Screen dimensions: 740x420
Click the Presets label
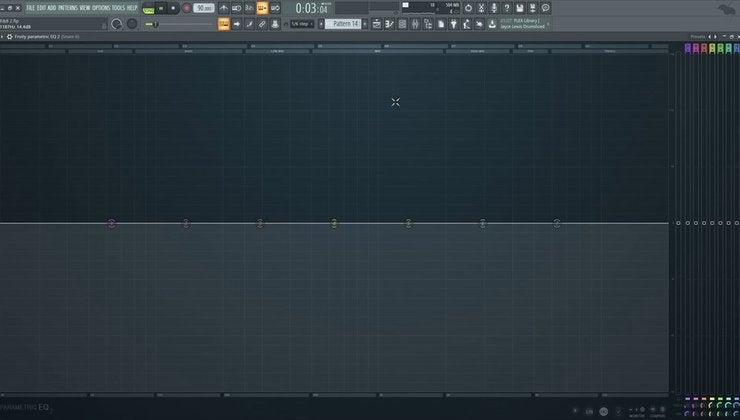698,36
